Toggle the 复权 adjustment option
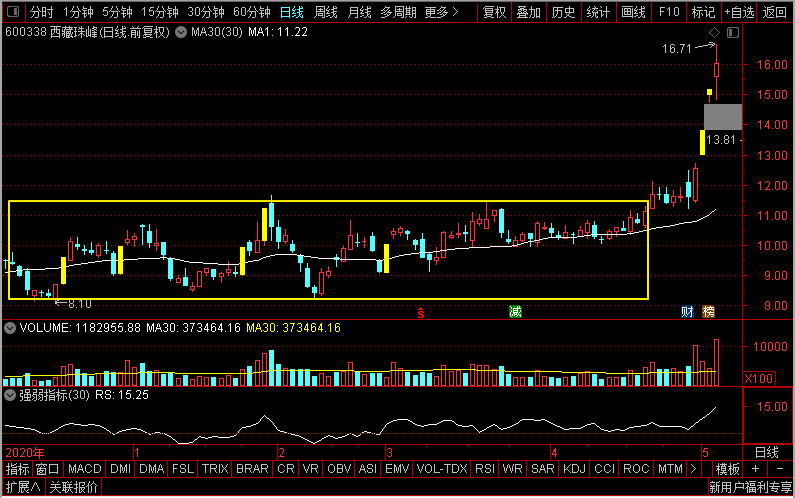Viewport: 795px width, 498px height. (494, 12)
